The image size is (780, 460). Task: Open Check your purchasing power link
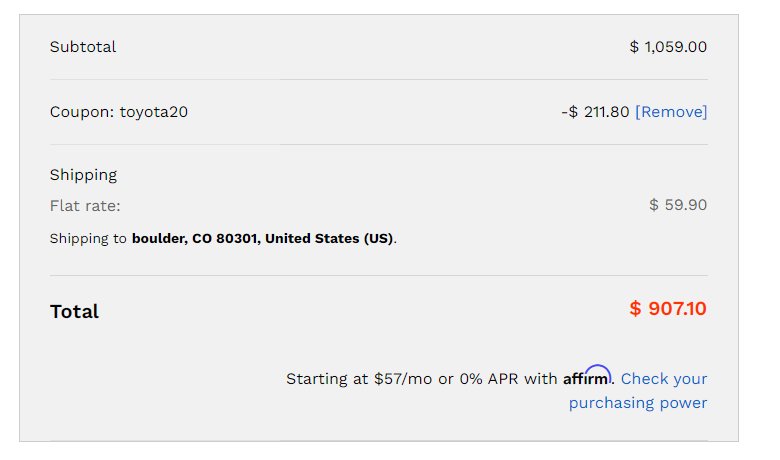638,390
